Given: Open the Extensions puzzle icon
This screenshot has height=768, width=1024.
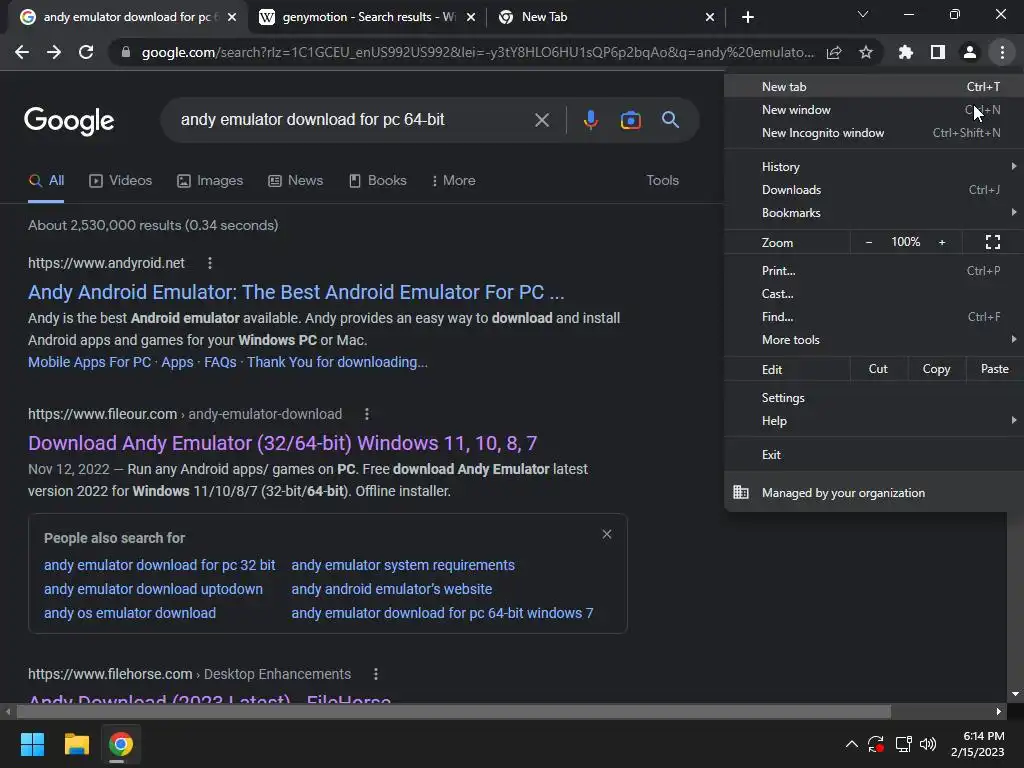Looking at the screenshot, I should (906, 52).
